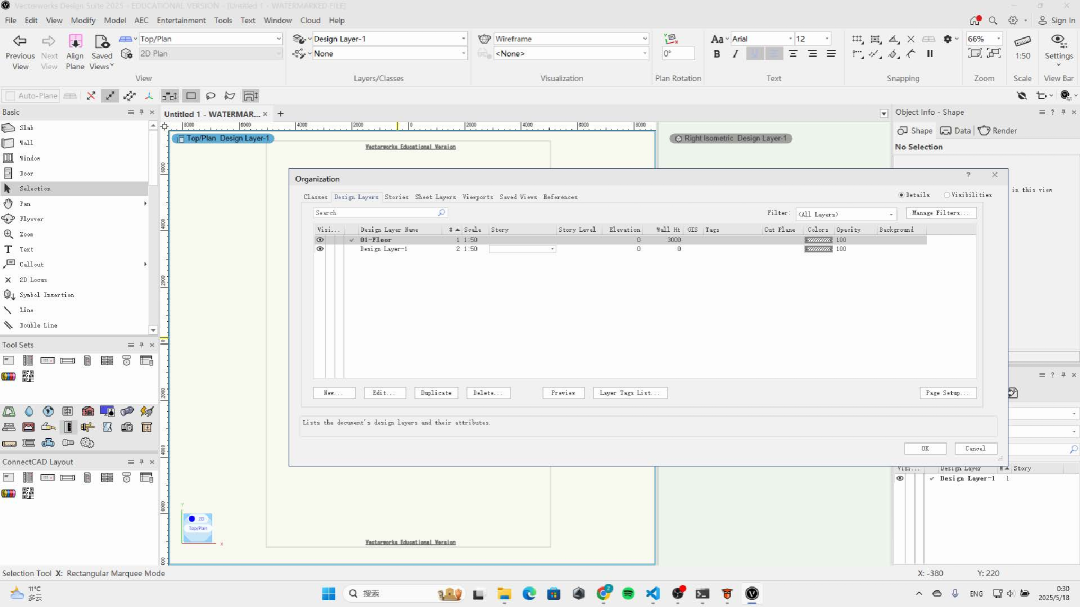Choose the Flyover tool
The image size is (1080, 607).
coord(30,218)
